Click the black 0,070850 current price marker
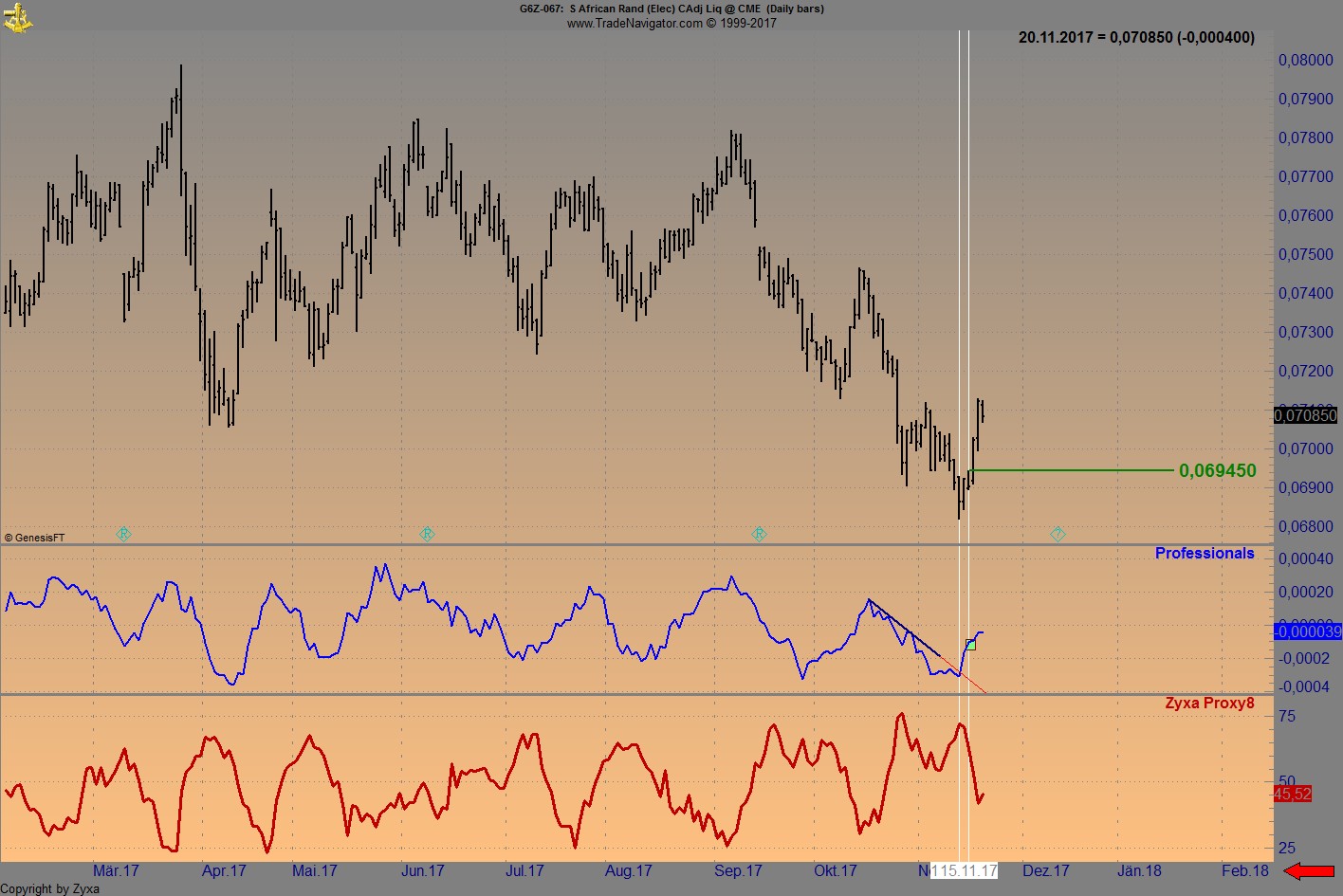 (x=1306, y=415)
